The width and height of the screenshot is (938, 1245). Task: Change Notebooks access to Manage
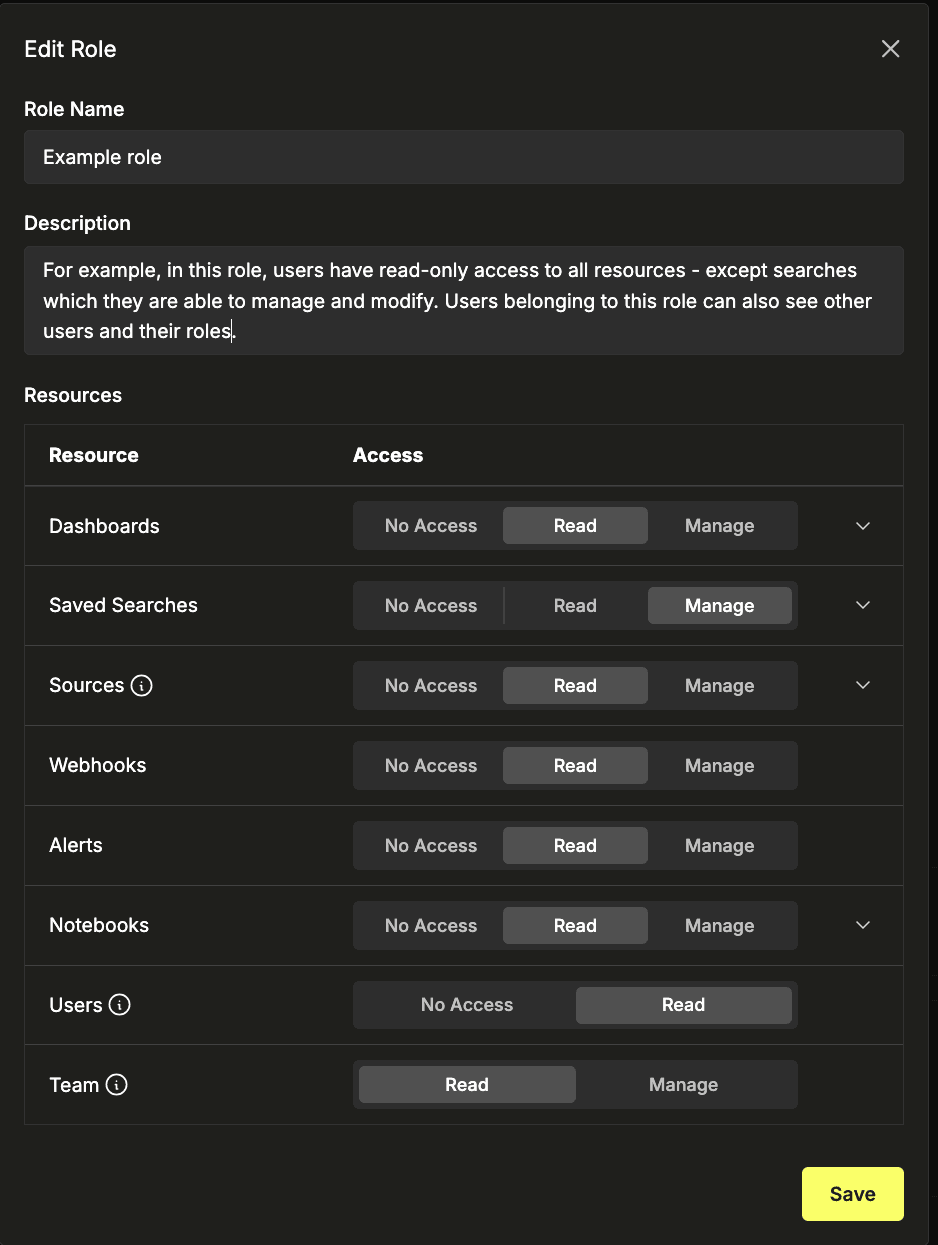[x=719, y=925]
